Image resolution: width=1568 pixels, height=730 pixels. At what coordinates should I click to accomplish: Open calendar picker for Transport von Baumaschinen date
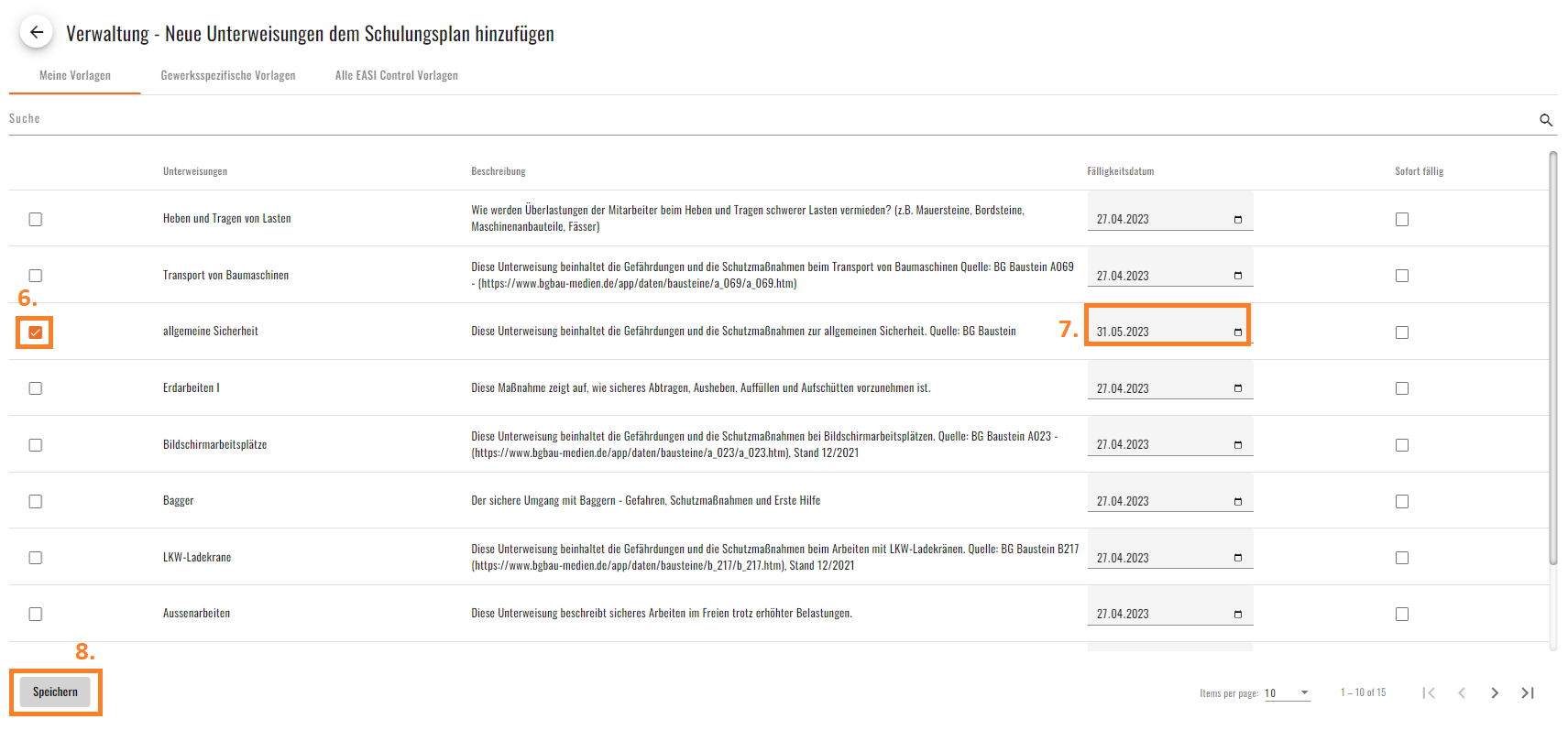(x=1237, y=276)
